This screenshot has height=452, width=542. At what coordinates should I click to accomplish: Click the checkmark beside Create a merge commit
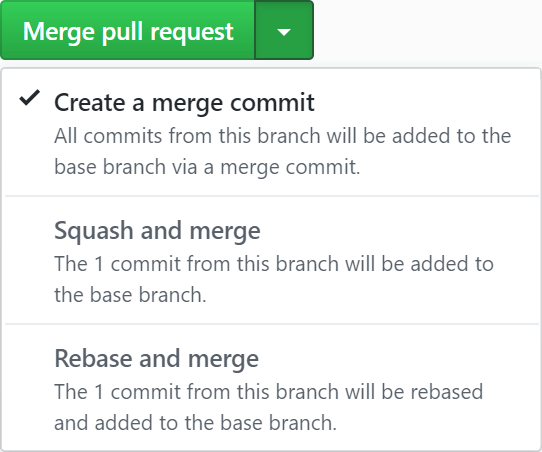30,97
